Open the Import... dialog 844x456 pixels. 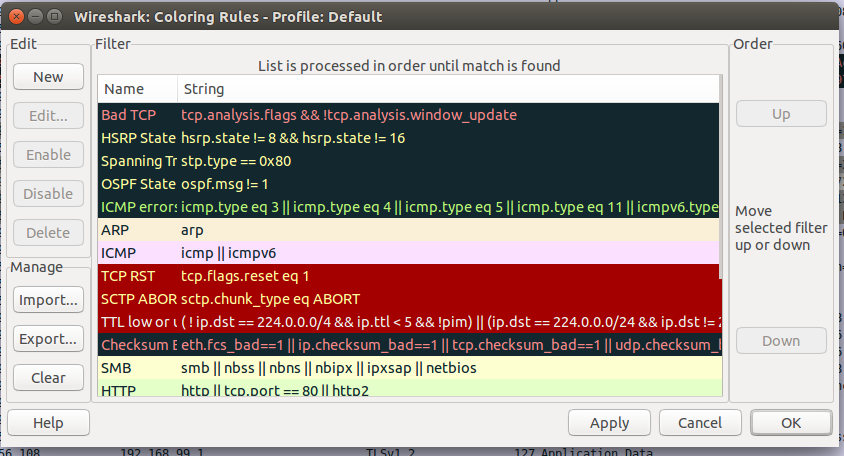[x=48, y=300]
